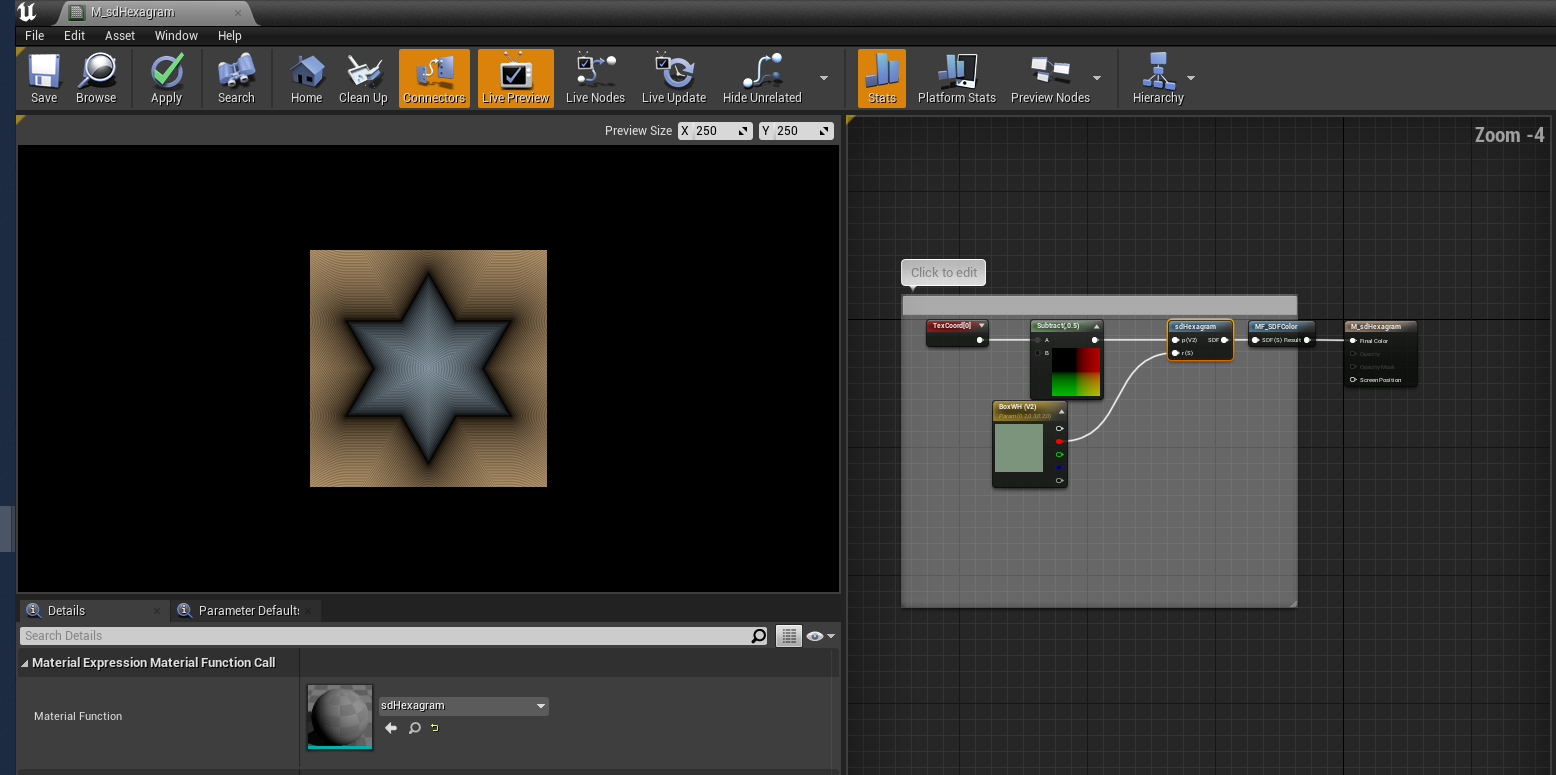
Task: Save the M_sdHexagram material
Action: point(43,78)
